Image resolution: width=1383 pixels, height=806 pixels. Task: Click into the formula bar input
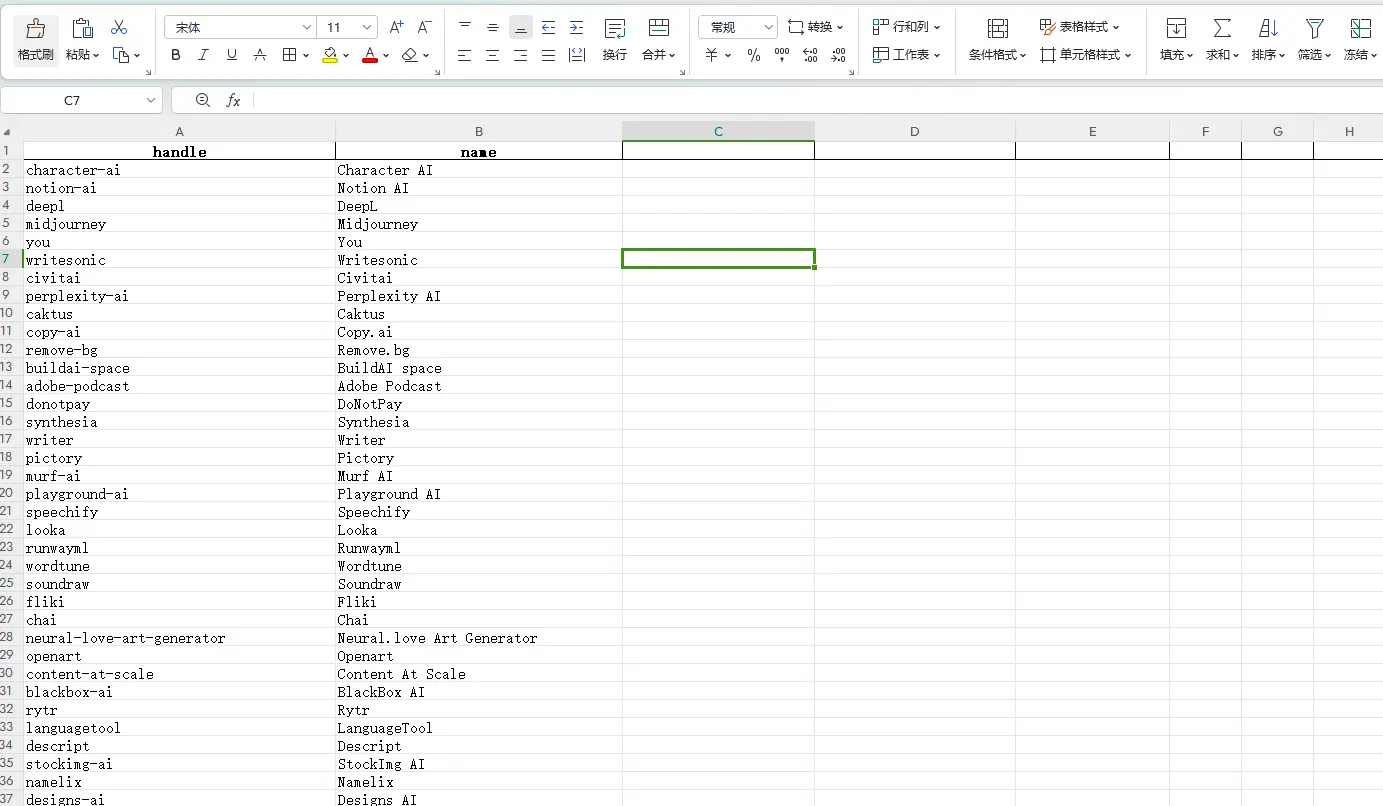click(x=818, y=100)
